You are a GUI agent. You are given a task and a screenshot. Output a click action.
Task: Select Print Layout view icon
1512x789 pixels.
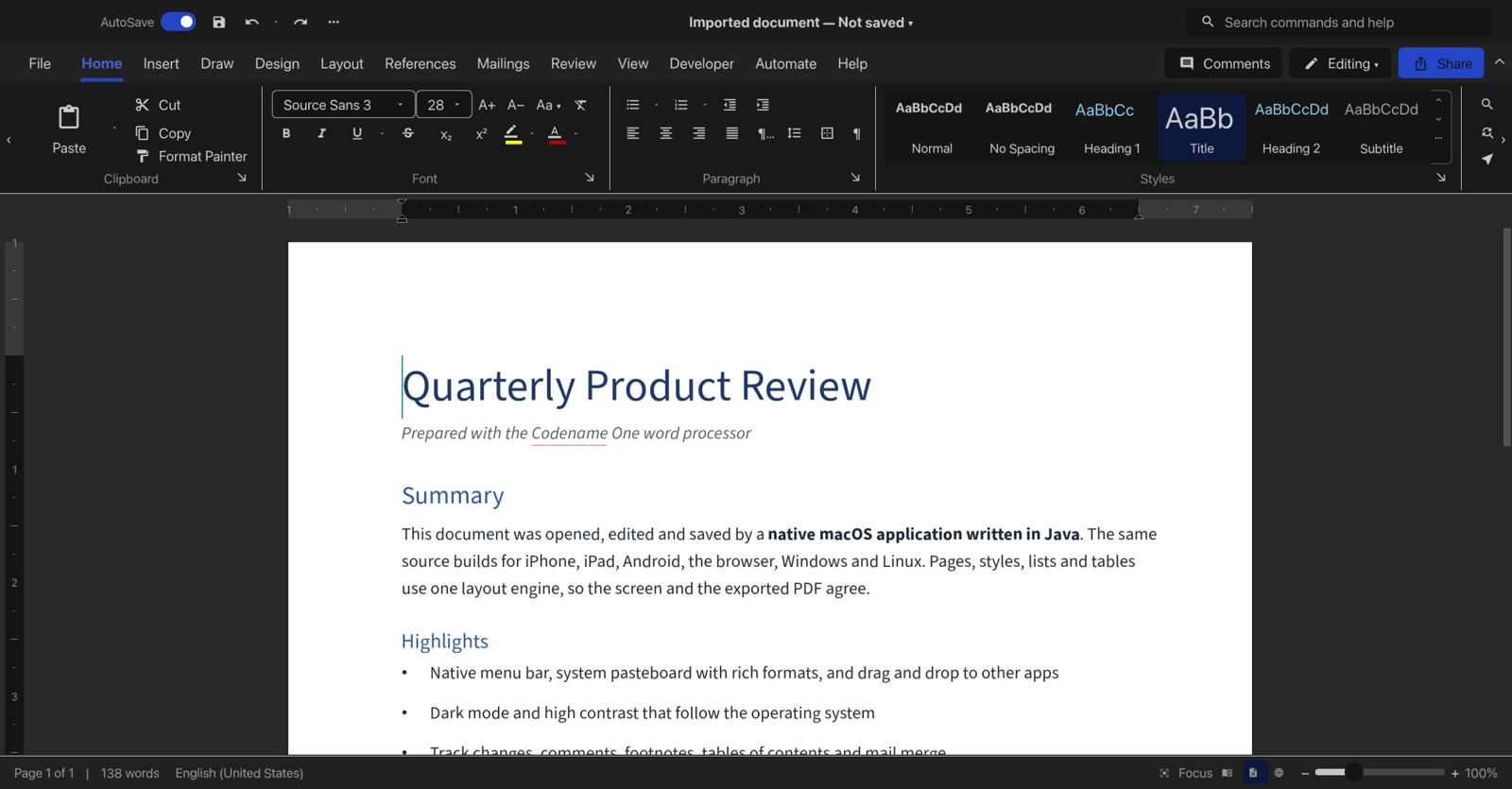[x=1253, y=773]
